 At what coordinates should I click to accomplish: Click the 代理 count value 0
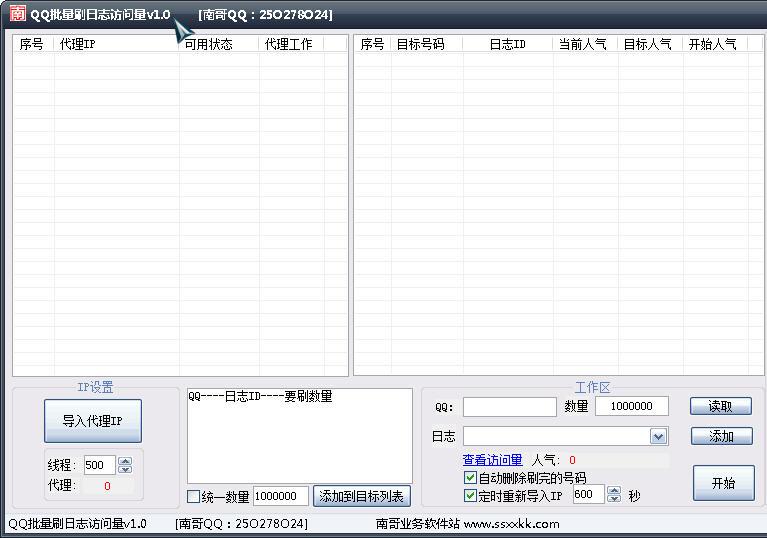[x=107, y=486]
